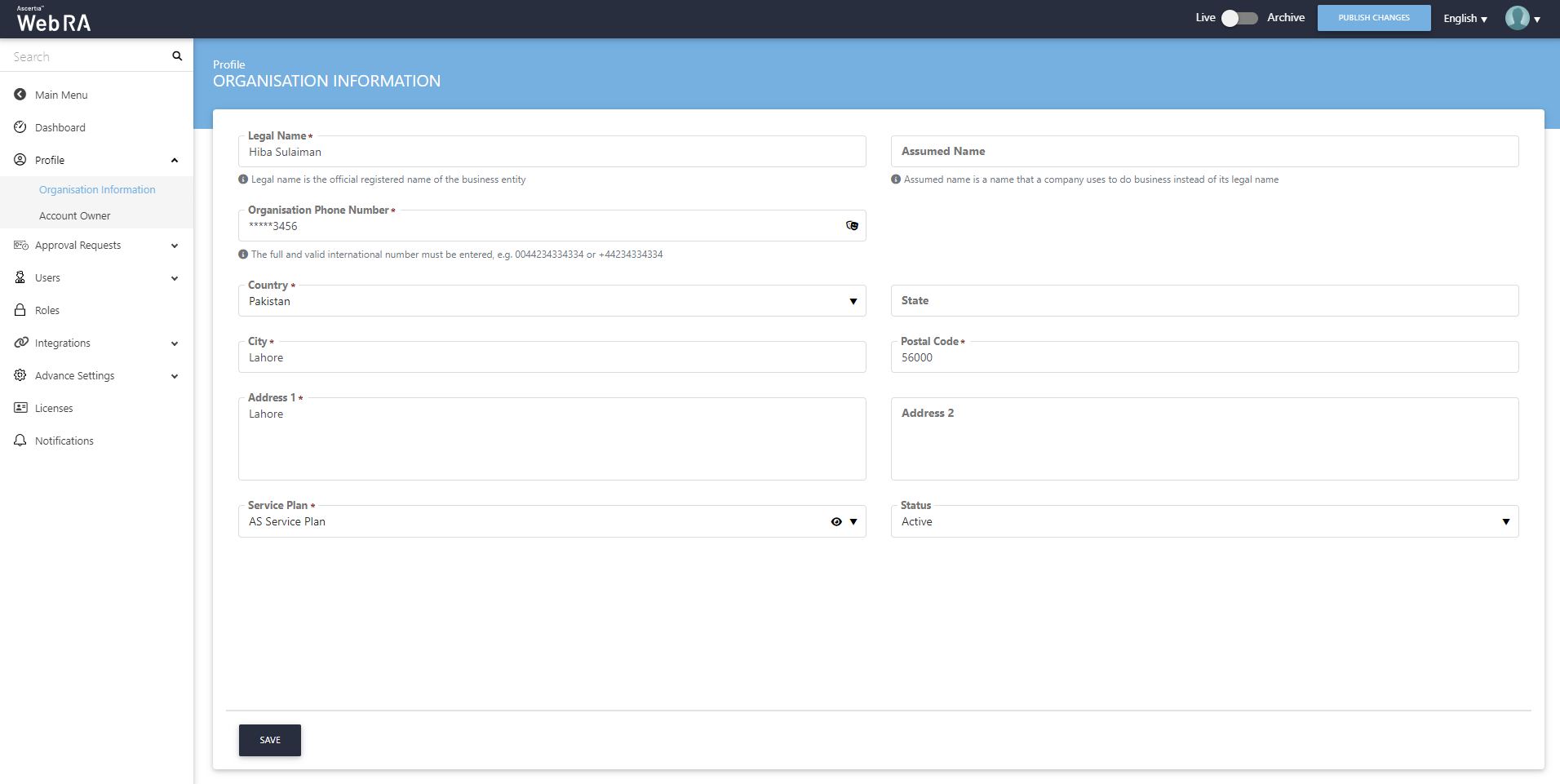Click the City field containing Lahore

pyautogui.click(x=552, y=357)
